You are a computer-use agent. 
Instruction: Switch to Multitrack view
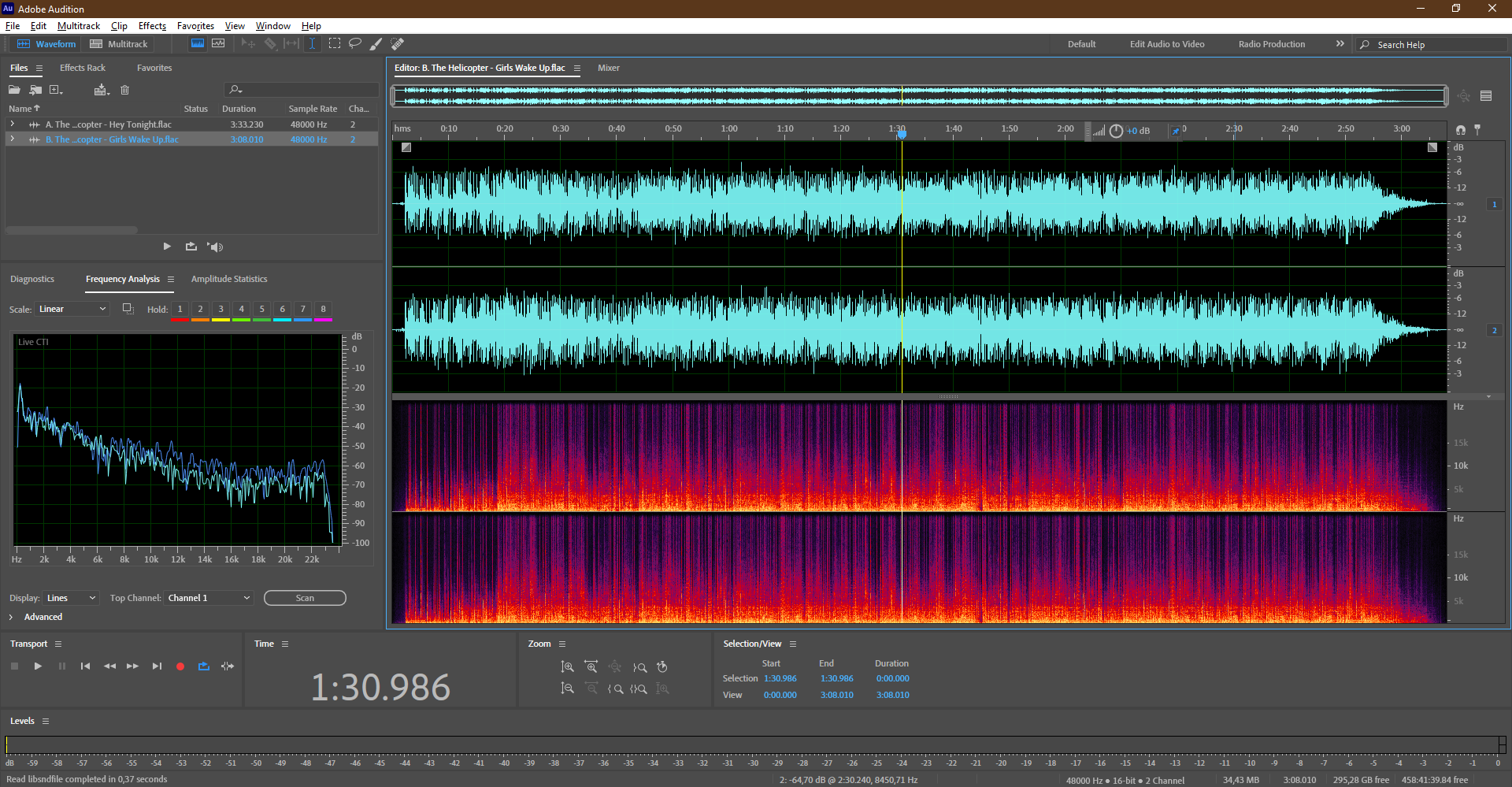[x=119, y=44]
